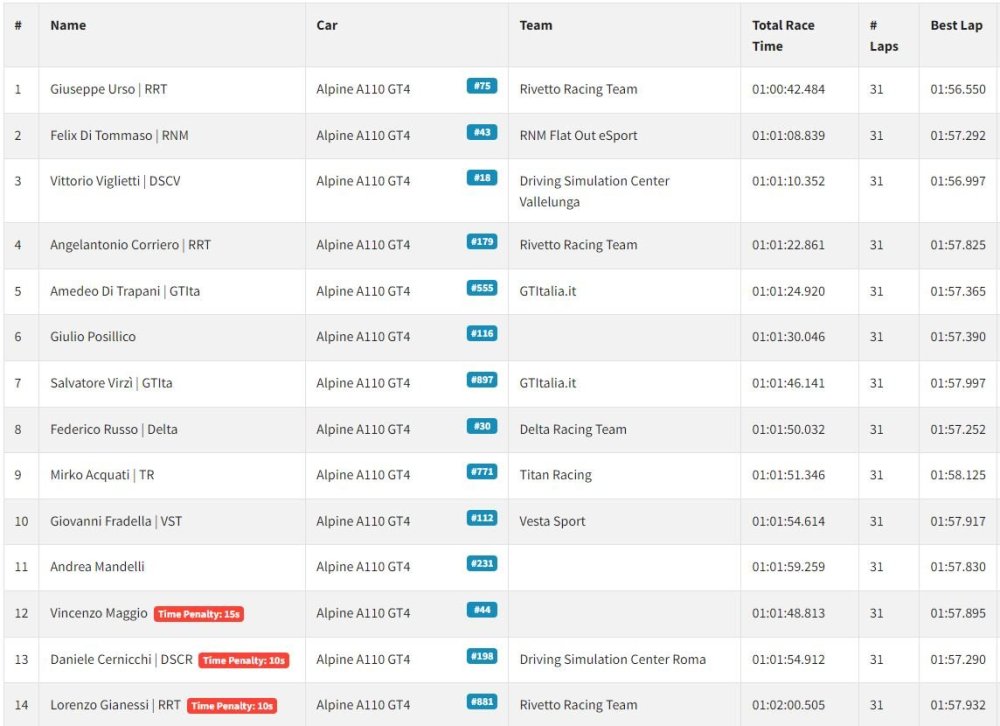
Task: Click Vincenzo Maggio's Time Penalty 15s badge
Action: point(198,614)
